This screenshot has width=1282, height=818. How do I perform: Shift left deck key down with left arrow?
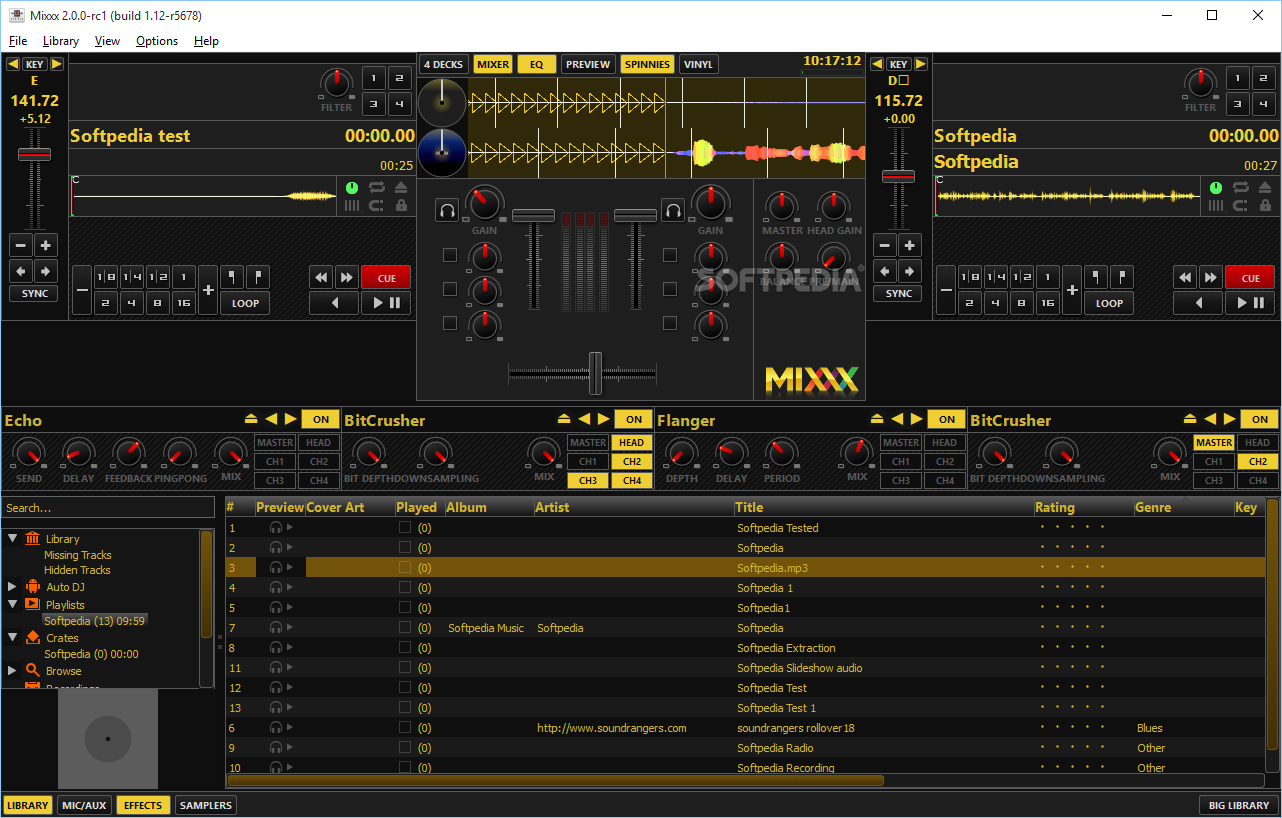pos(13,64)
